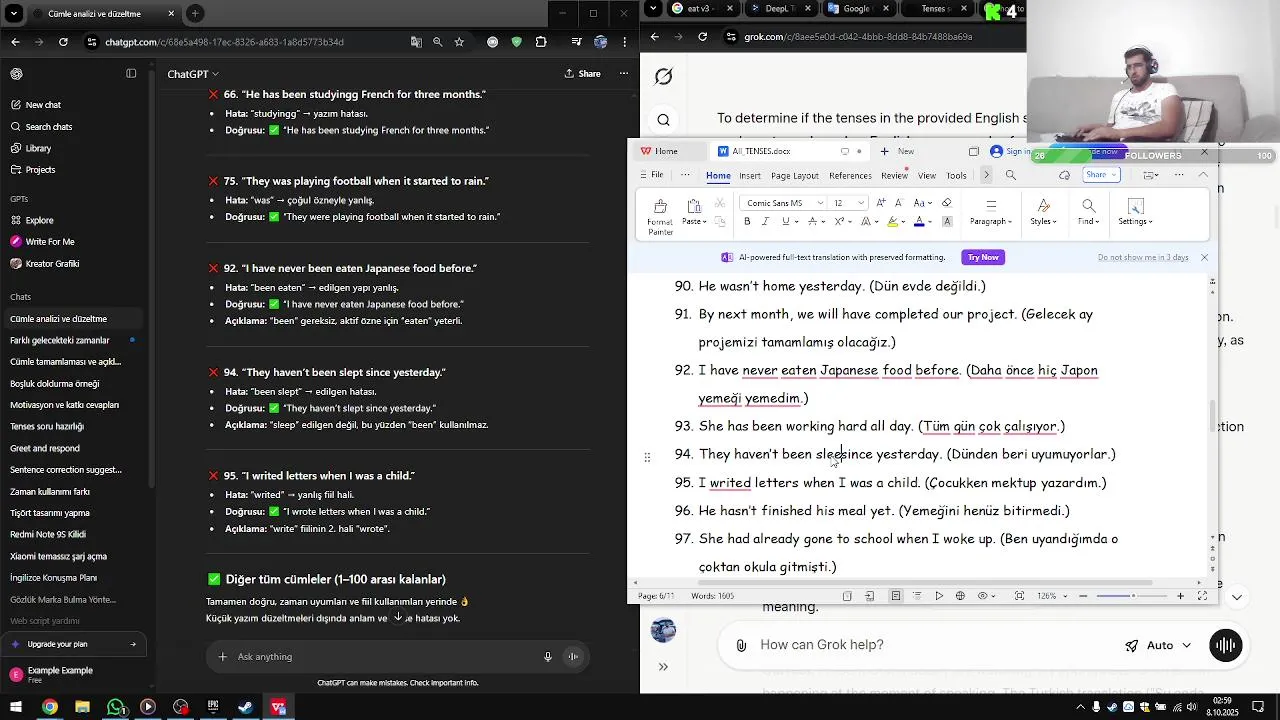This screenshot has height=720, width=1280.
Task: Click the voice mode icon in ChatGPT
Action: tap(573, 657)
